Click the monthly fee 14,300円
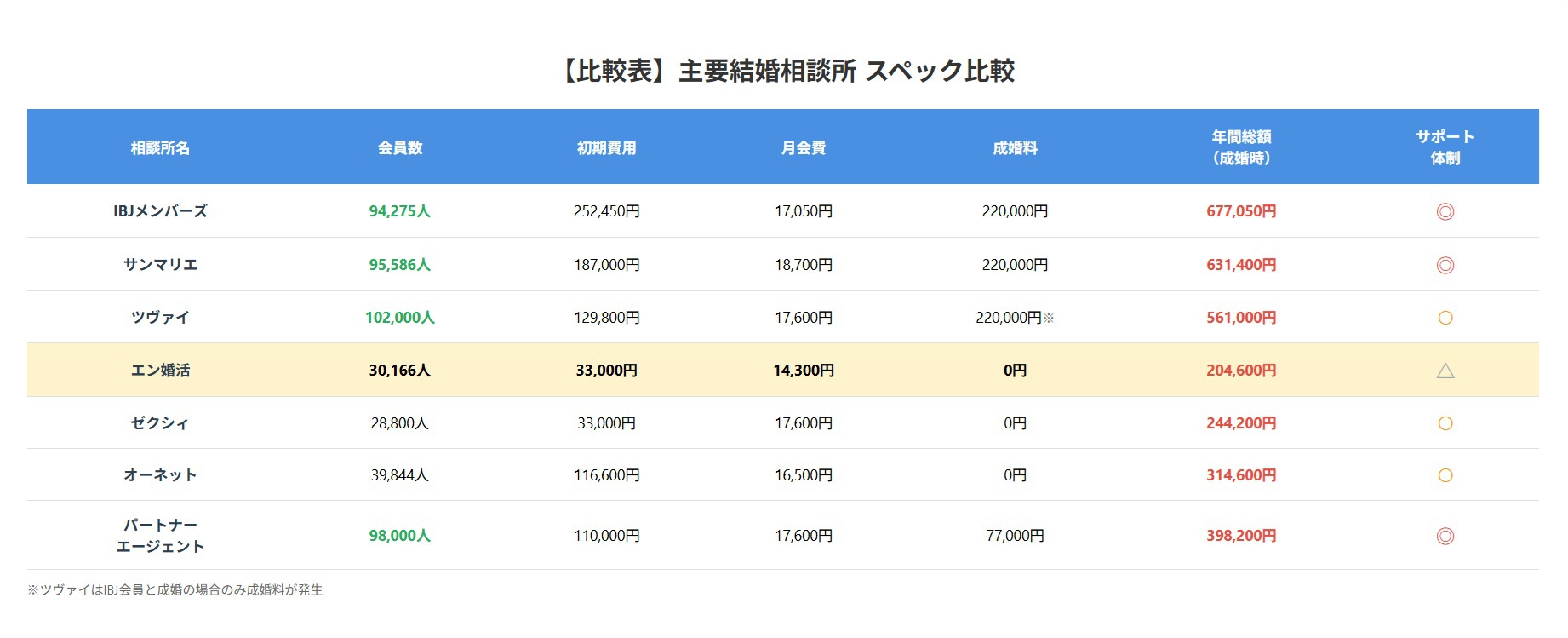 [x=804, y=371]
